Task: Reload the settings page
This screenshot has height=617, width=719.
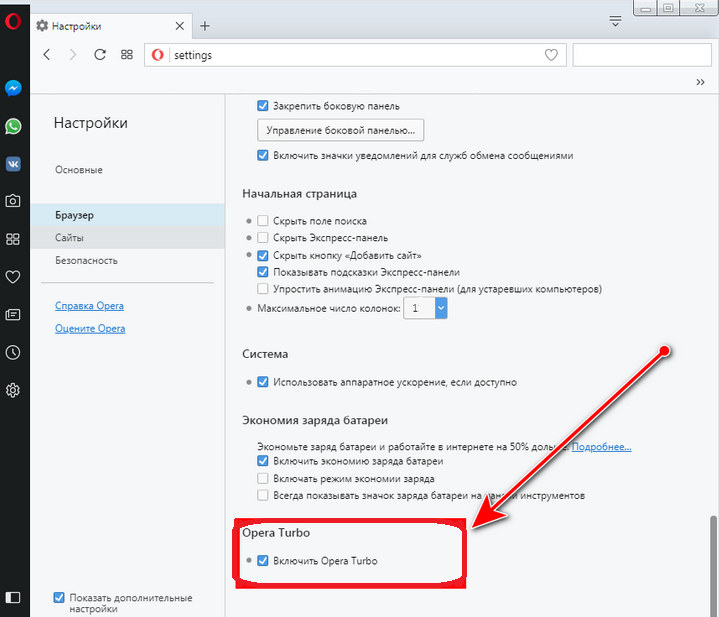Action: (100, 55)
